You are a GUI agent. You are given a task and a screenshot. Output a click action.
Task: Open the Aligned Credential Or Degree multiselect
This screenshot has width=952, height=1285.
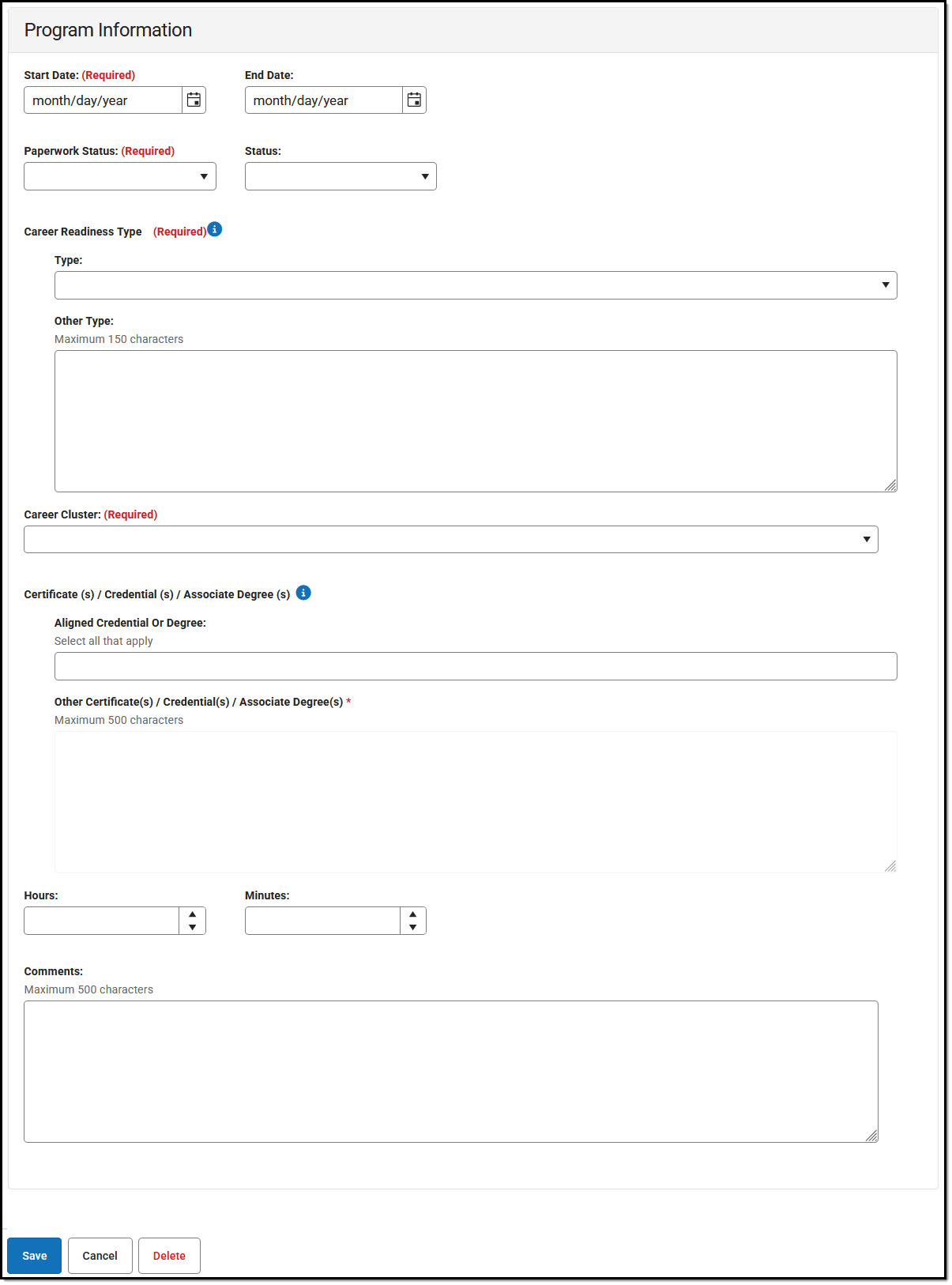coord(476,666)
